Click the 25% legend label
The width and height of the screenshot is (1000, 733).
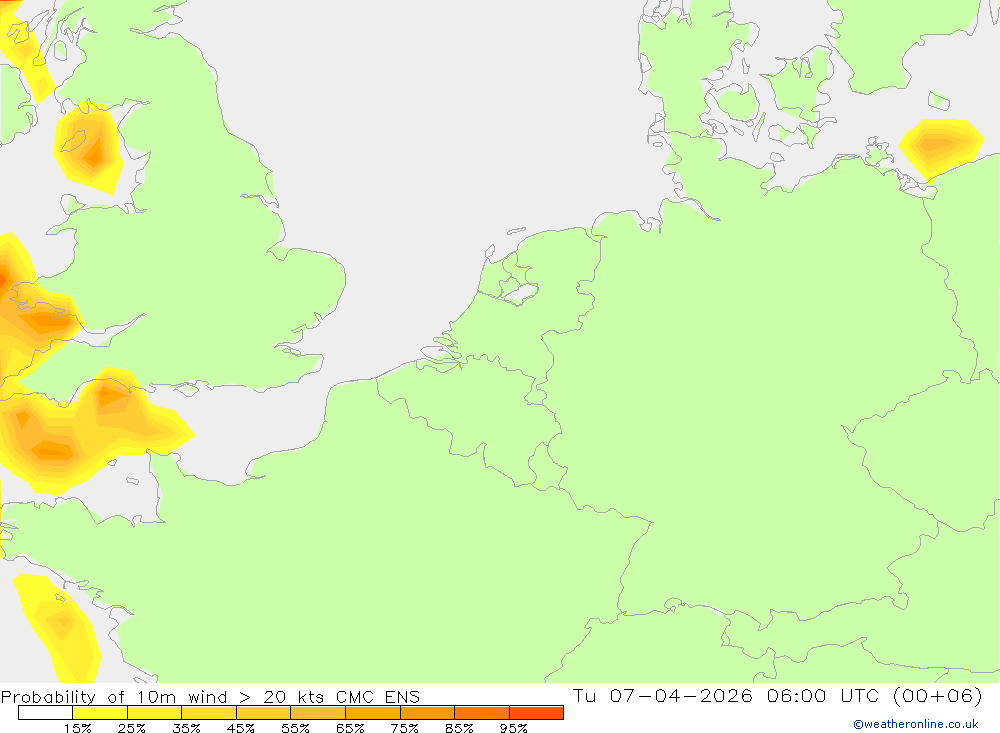pyautogui.click(x=131, y=728)
